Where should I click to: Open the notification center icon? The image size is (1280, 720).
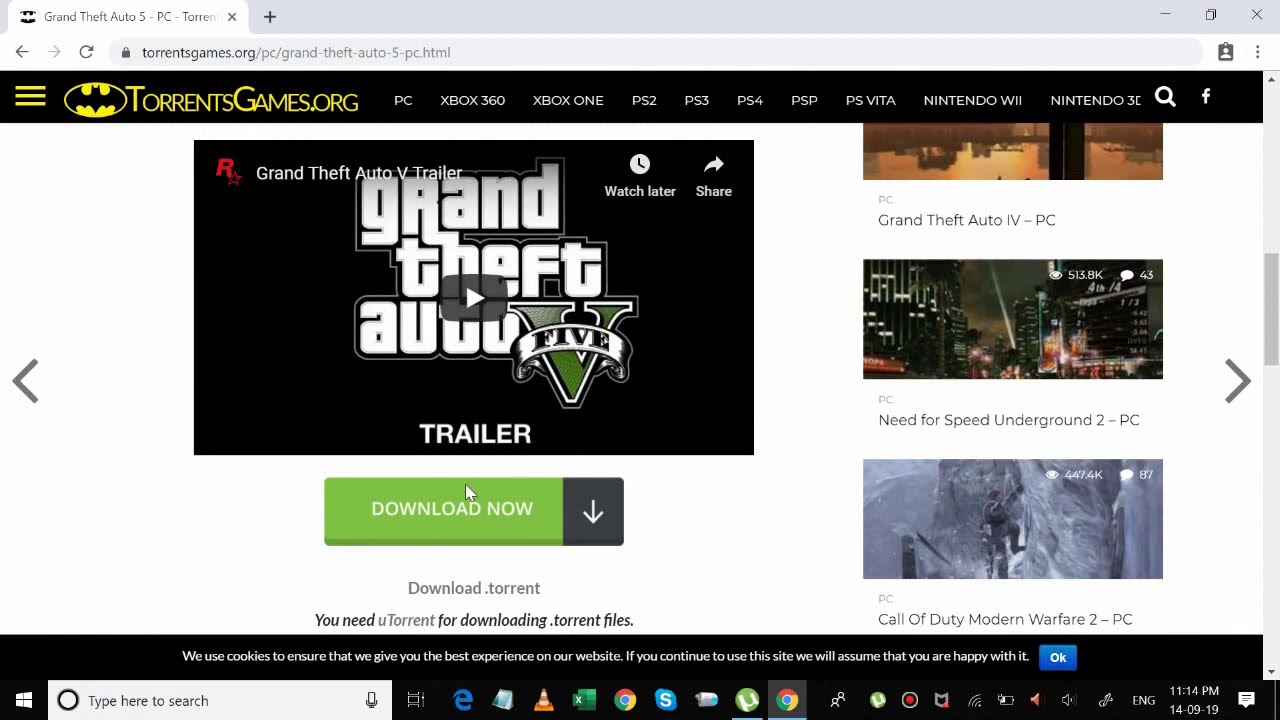1246,700
